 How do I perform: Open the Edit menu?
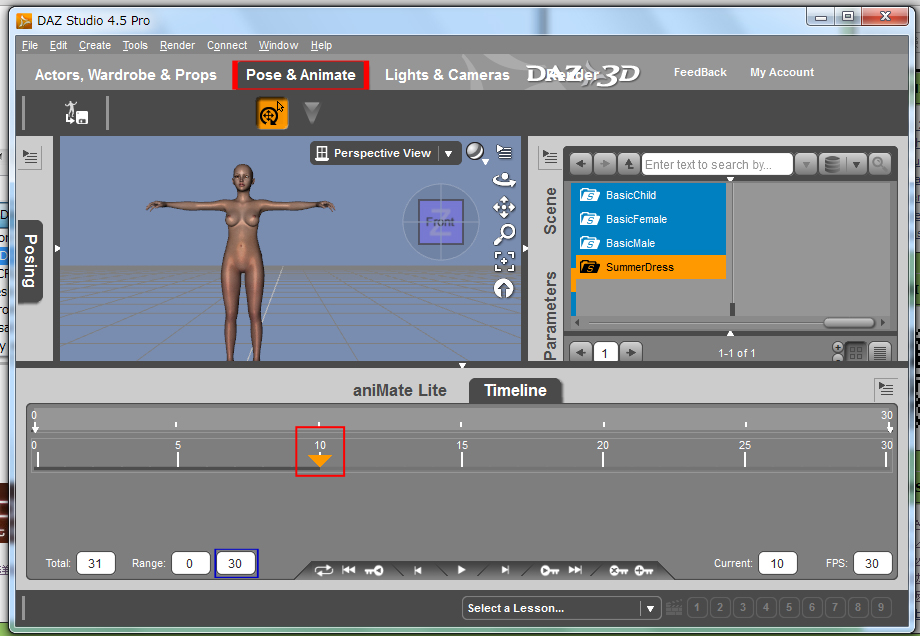58,45
